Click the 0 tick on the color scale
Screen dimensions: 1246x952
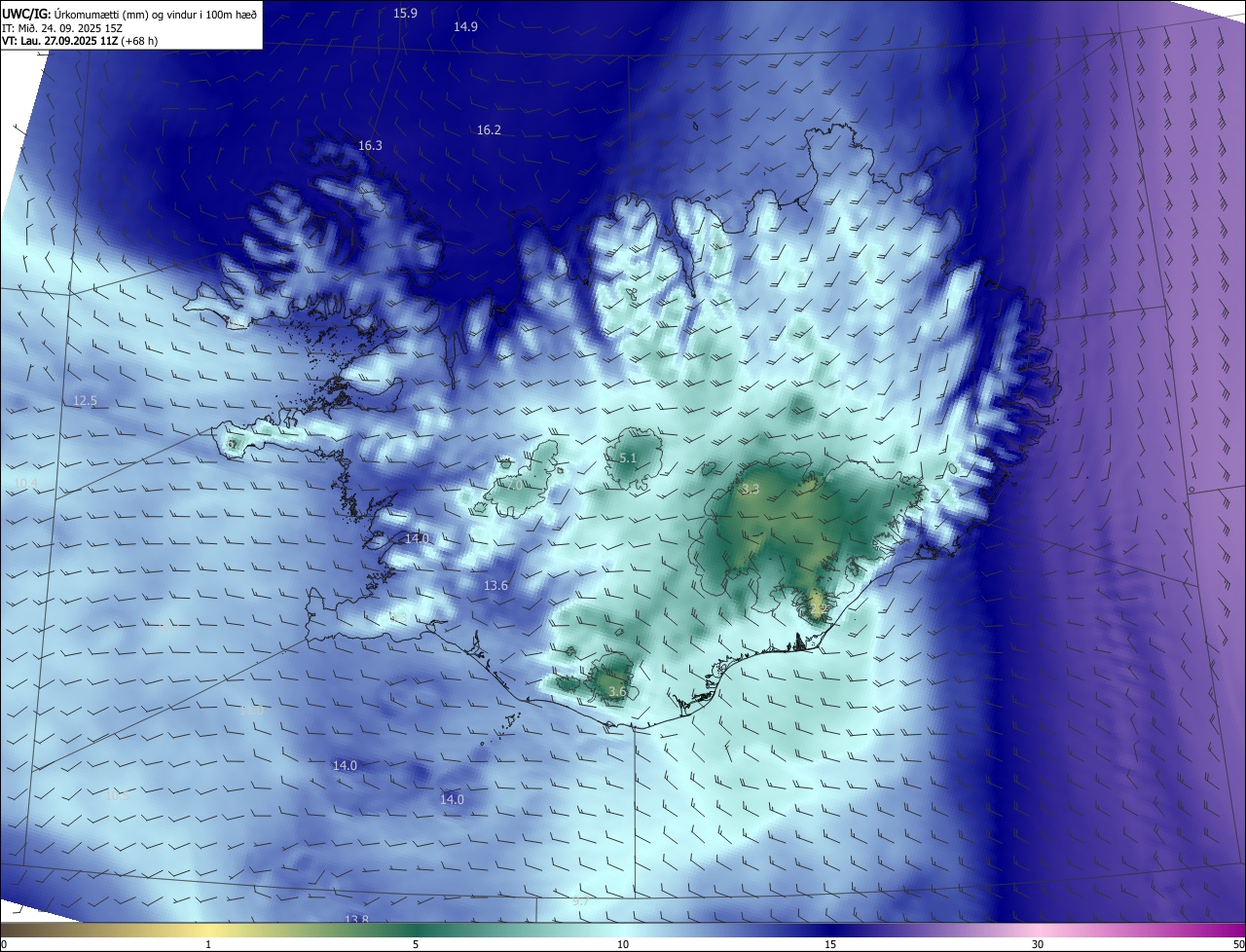tap(4, 944)
